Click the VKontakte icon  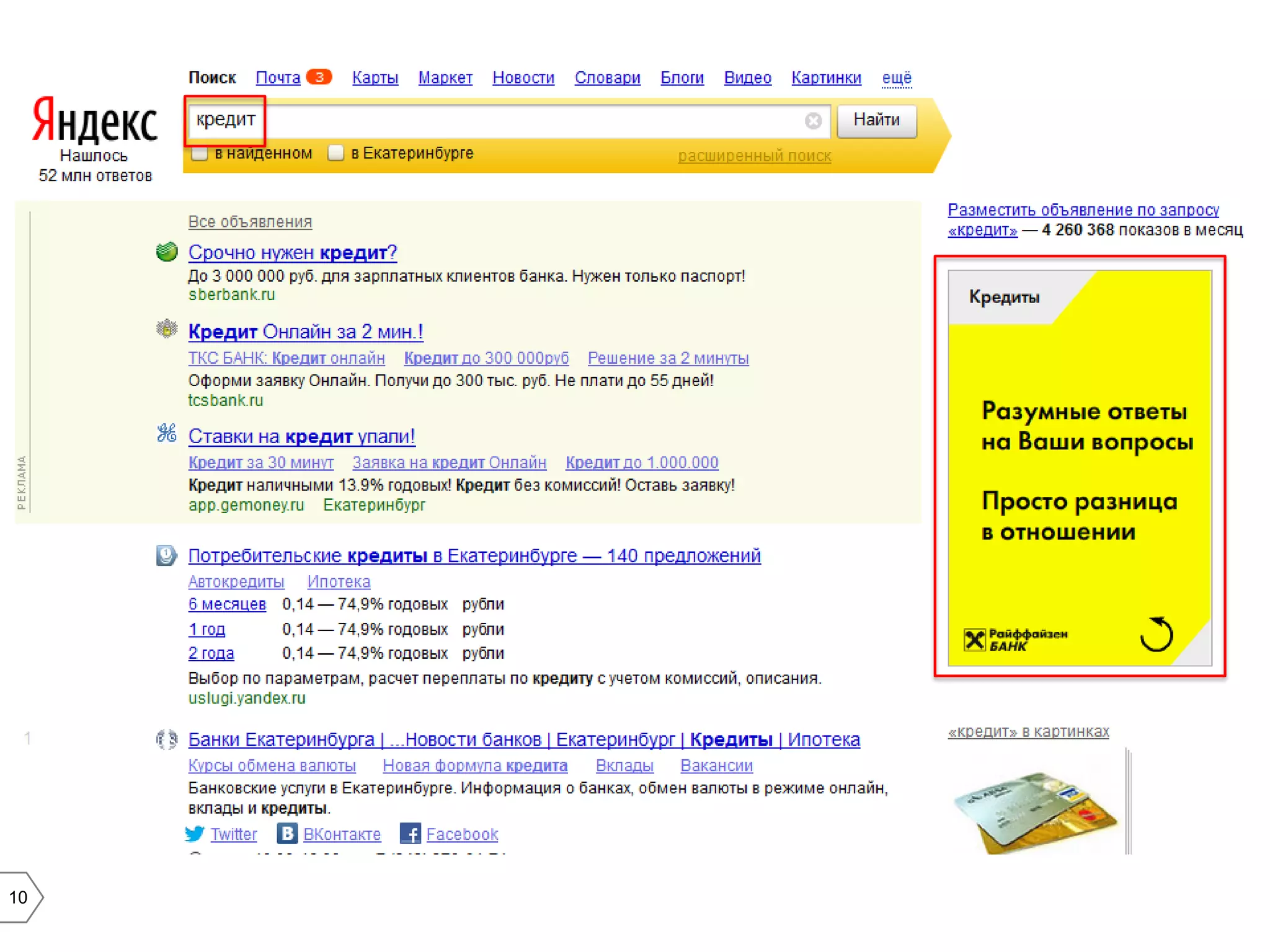point(286,834)
